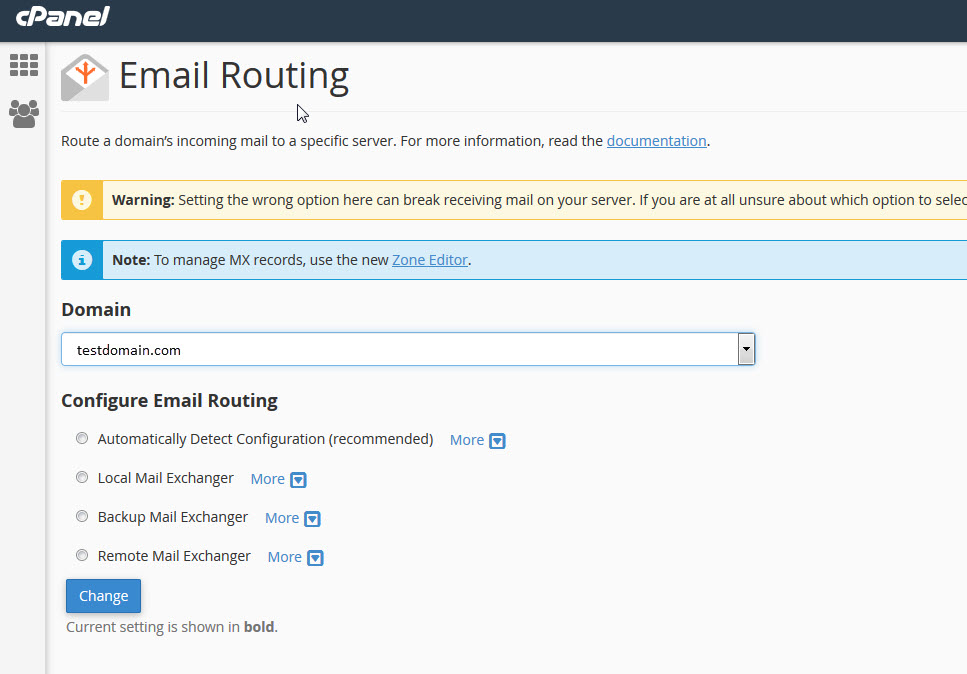967x674 pixels.
Task: Follow the Zone Editor link
Action: [x=429, y=260]
